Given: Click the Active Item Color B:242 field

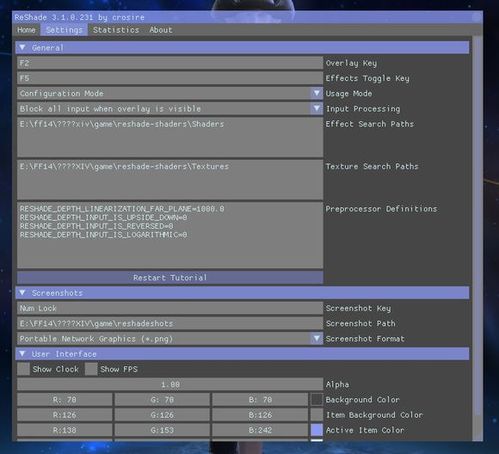Looking at the screenshot, I should [260, 430].
